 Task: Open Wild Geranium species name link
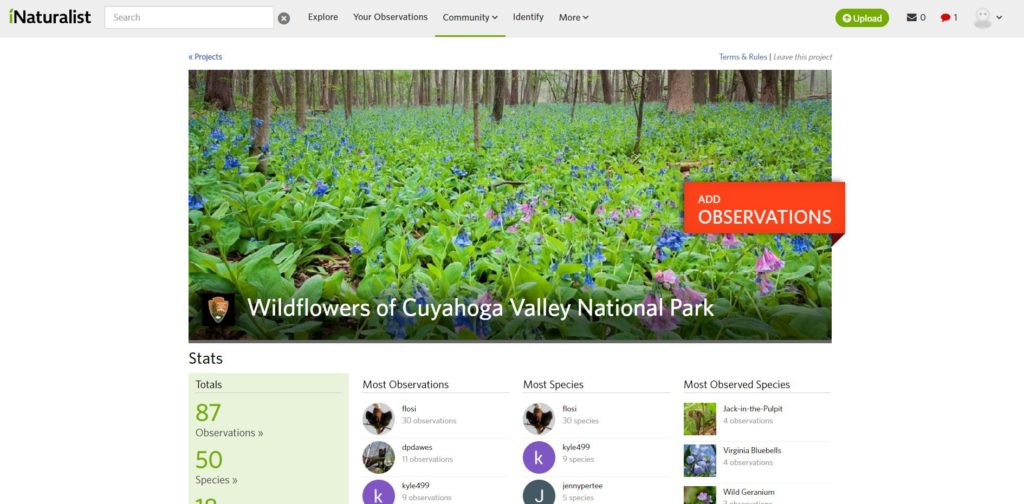(x=748, y=492)
